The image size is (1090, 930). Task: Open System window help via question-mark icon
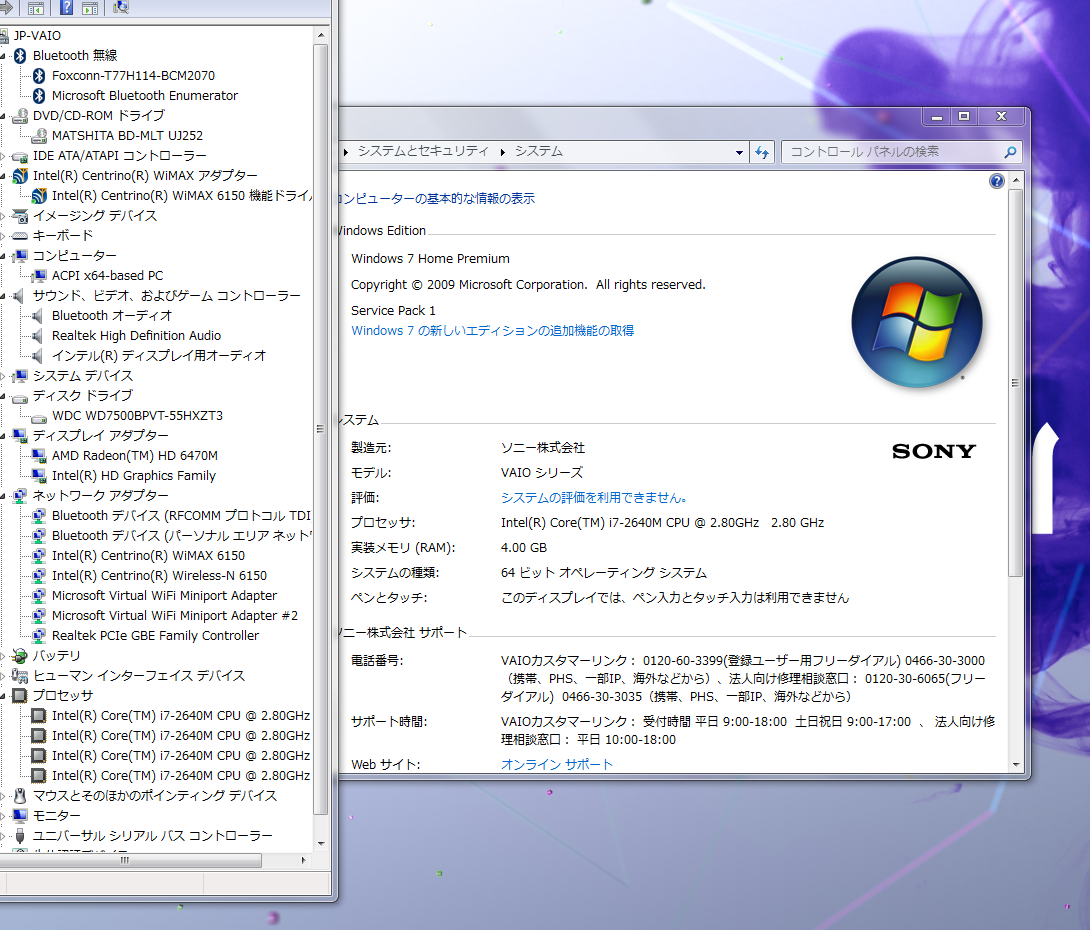pos(997,181)
